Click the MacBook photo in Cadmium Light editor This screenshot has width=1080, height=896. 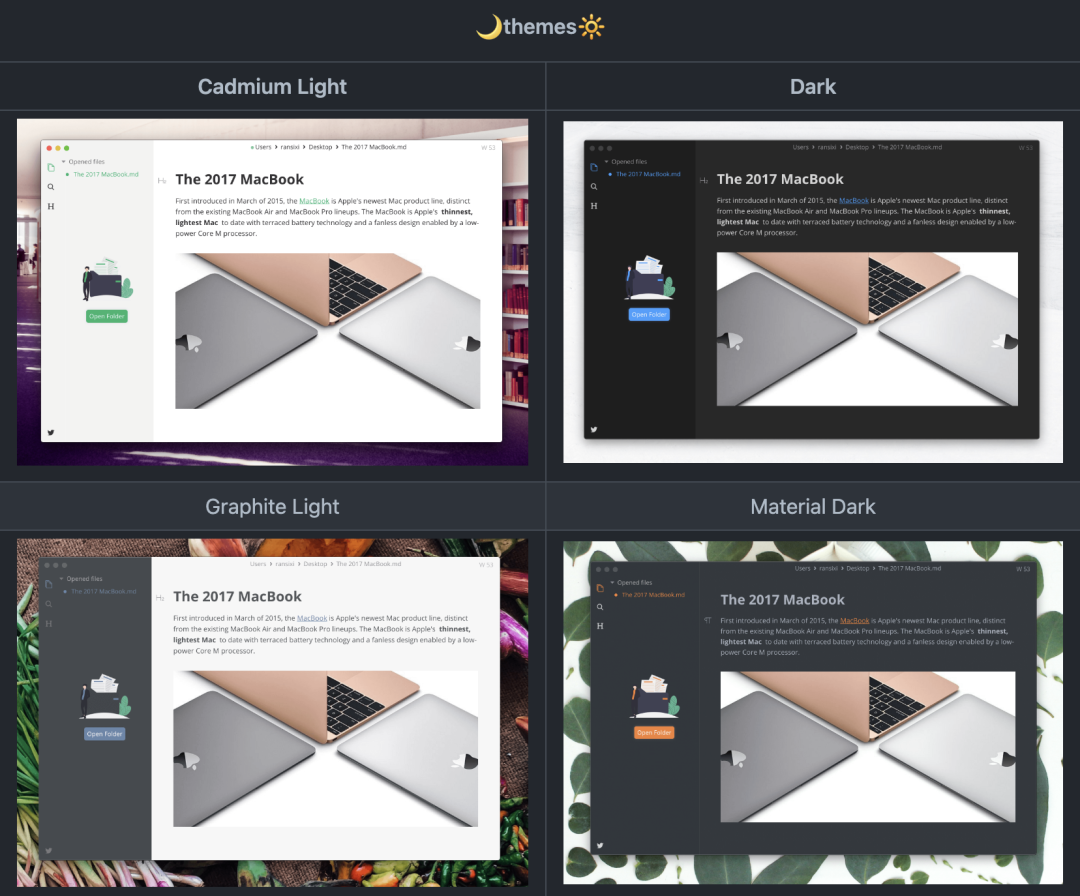(328, 331)
